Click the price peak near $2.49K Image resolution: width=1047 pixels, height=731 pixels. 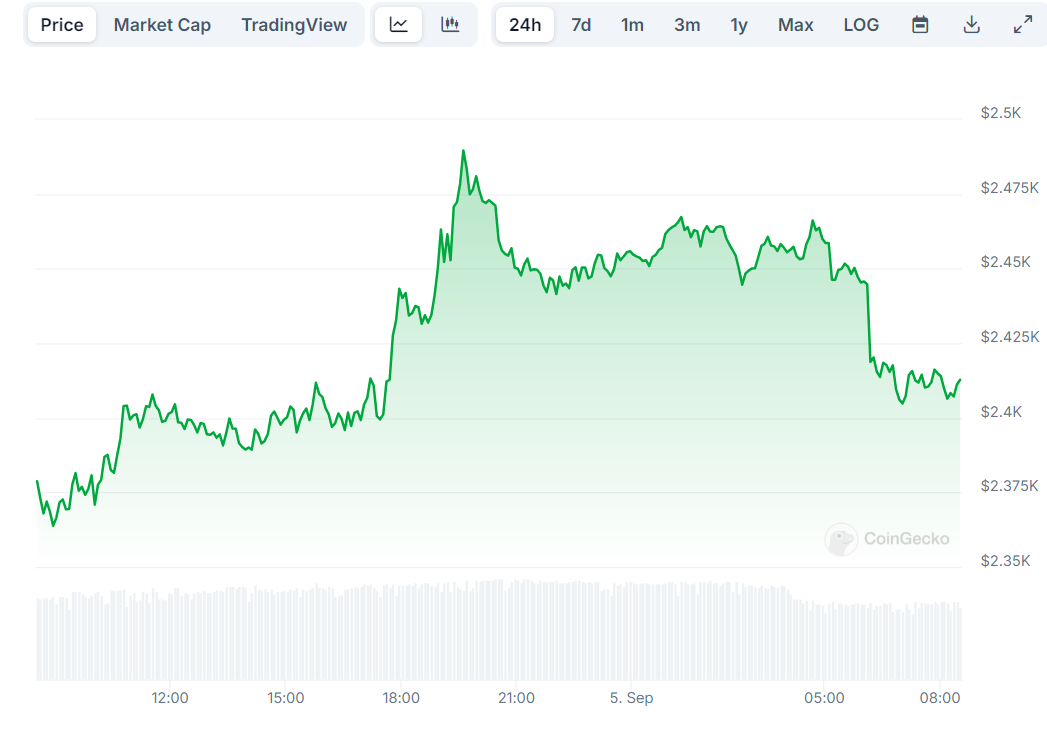pos(463,151)
